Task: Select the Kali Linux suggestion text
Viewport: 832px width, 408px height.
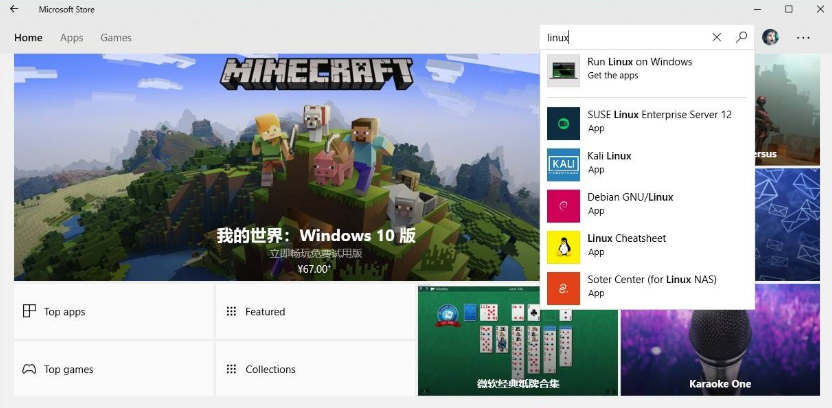Action: pos(609,156)
